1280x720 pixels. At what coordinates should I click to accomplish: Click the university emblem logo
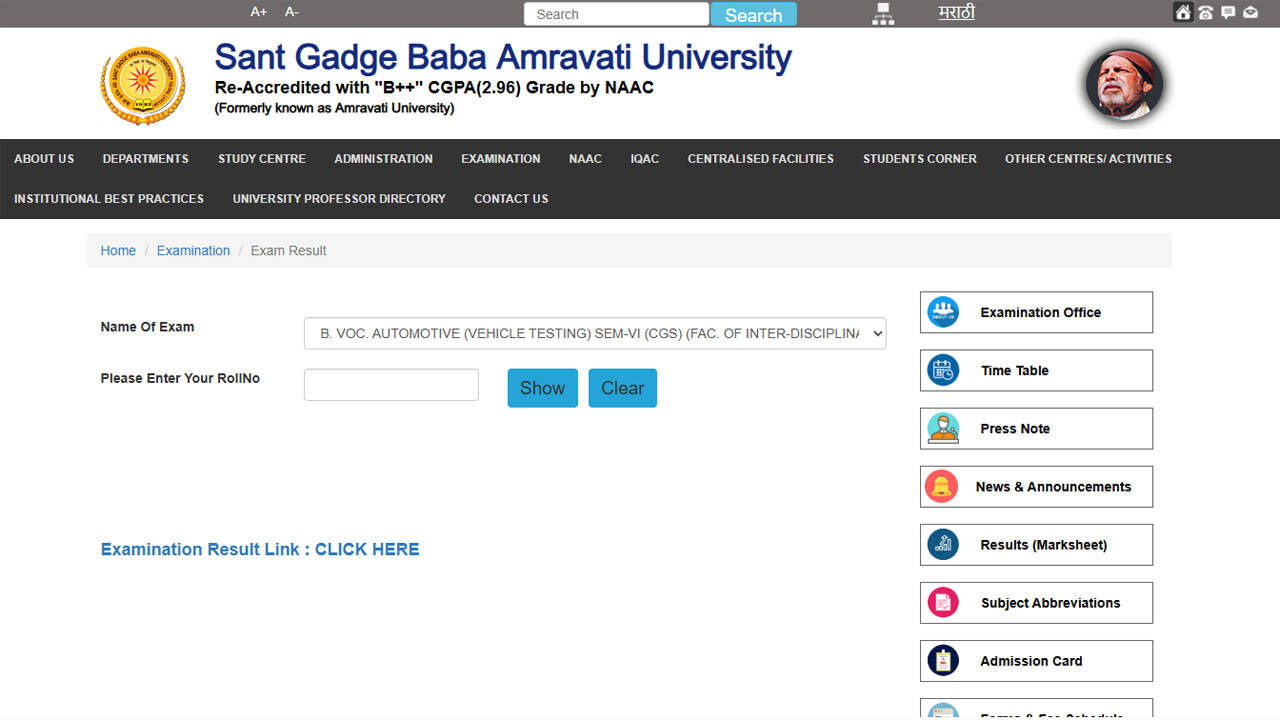click(x=142, y=85)
